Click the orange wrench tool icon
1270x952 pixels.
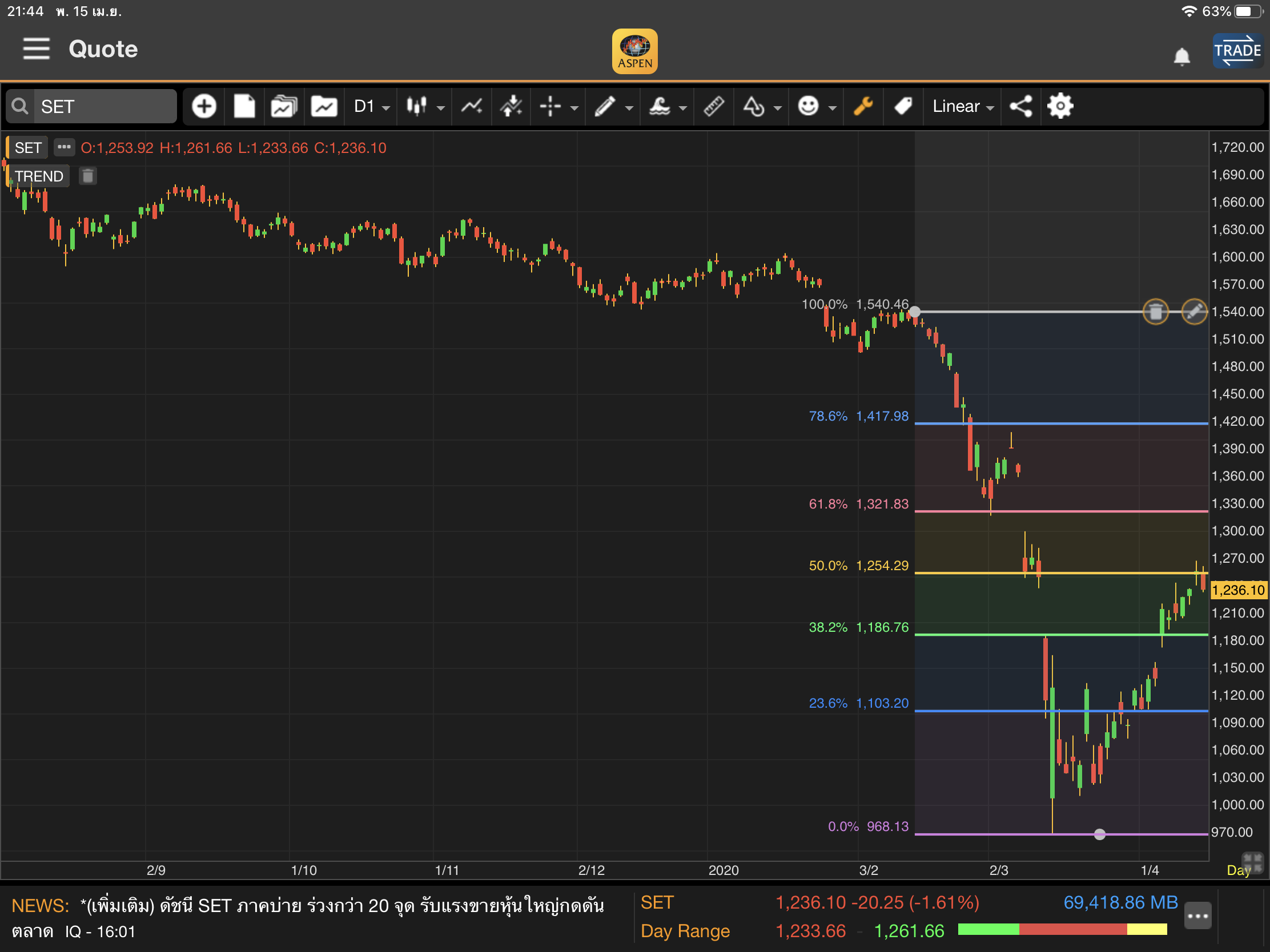[x=863, y=107]
